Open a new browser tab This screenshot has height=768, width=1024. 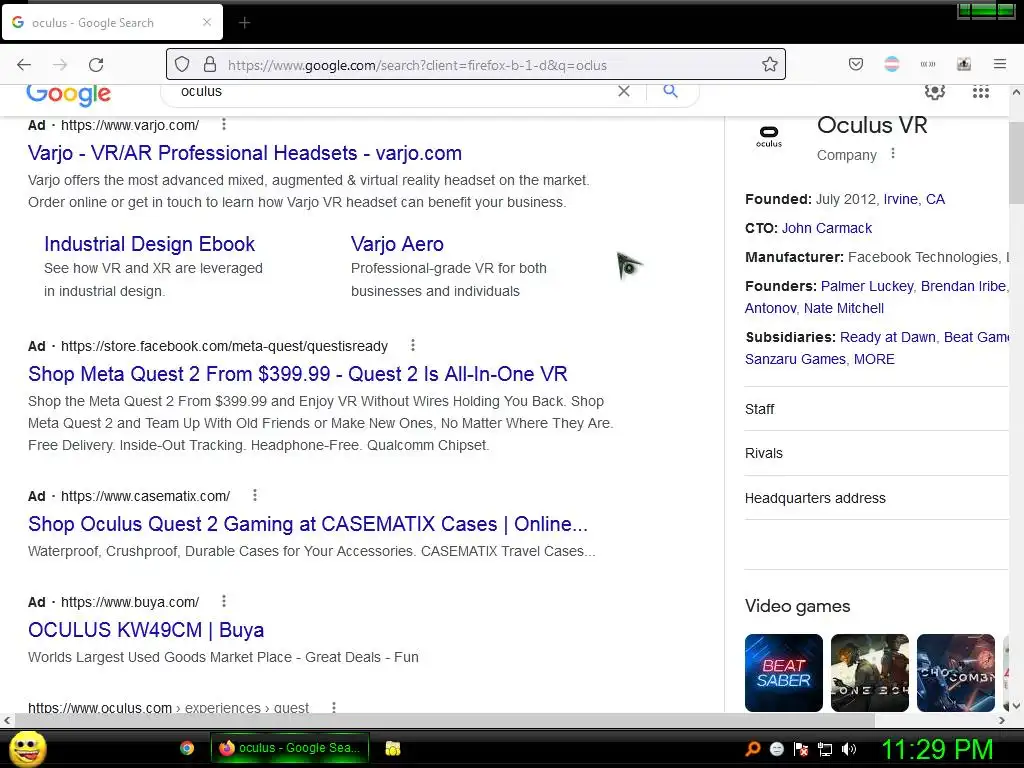pos(244,23)
